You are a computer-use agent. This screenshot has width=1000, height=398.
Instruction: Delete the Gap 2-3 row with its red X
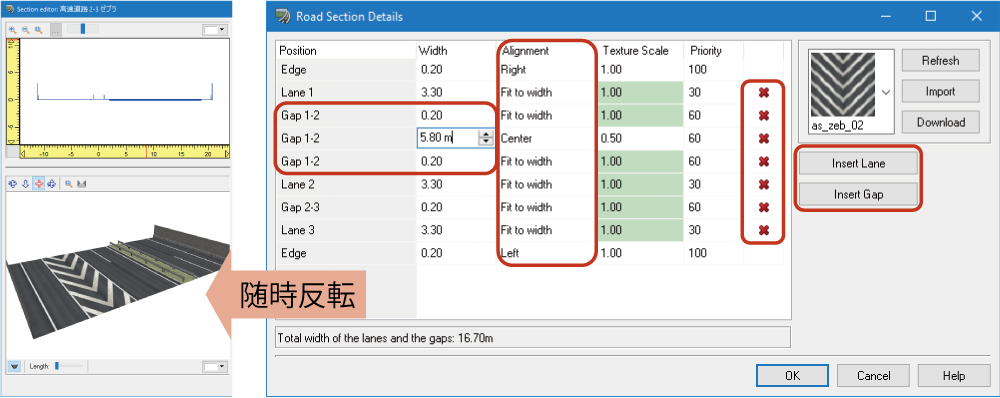point(763,208)
